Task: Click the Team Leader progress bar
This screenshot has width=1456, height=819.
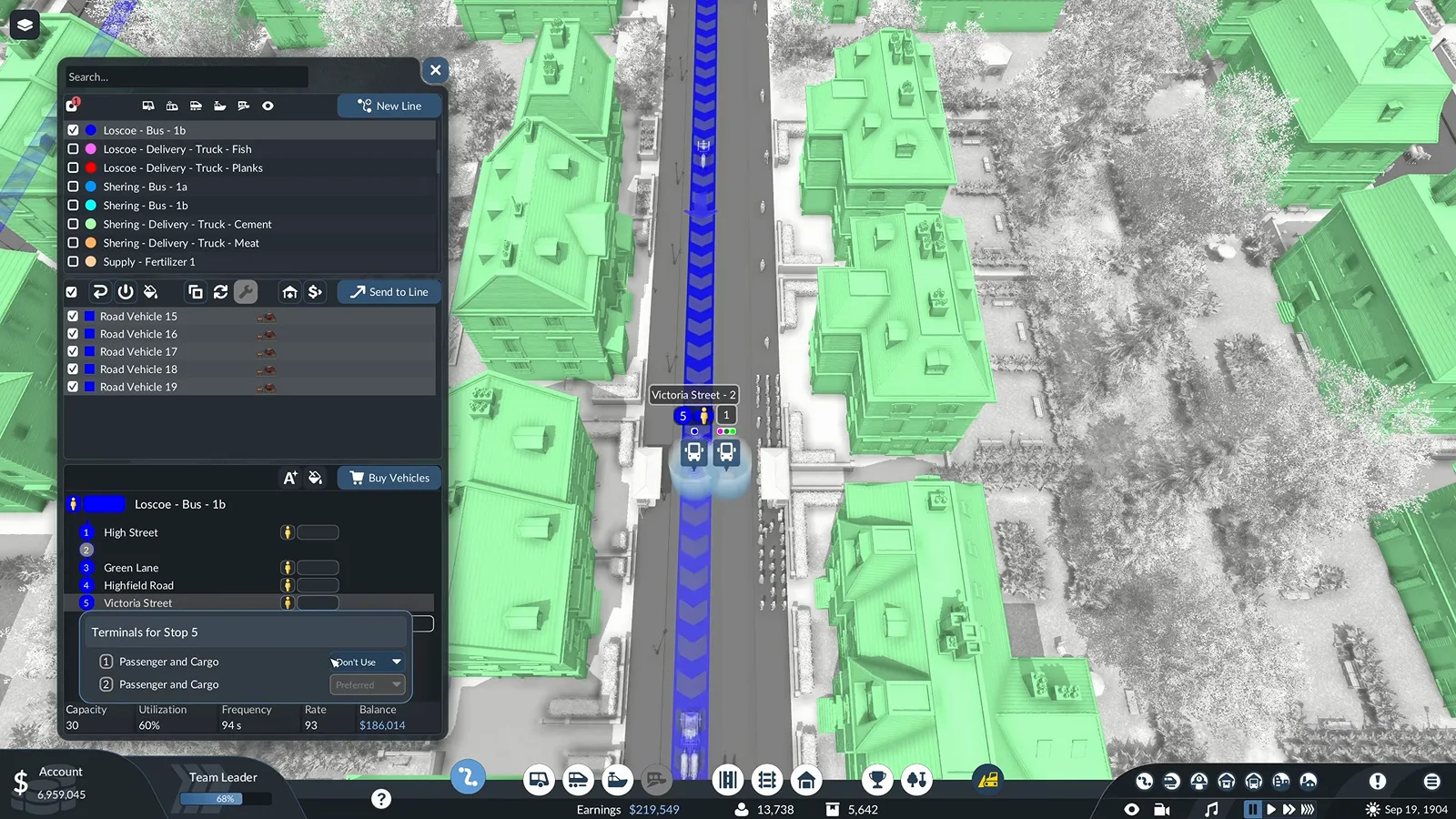Action: (x=226, y=799)
